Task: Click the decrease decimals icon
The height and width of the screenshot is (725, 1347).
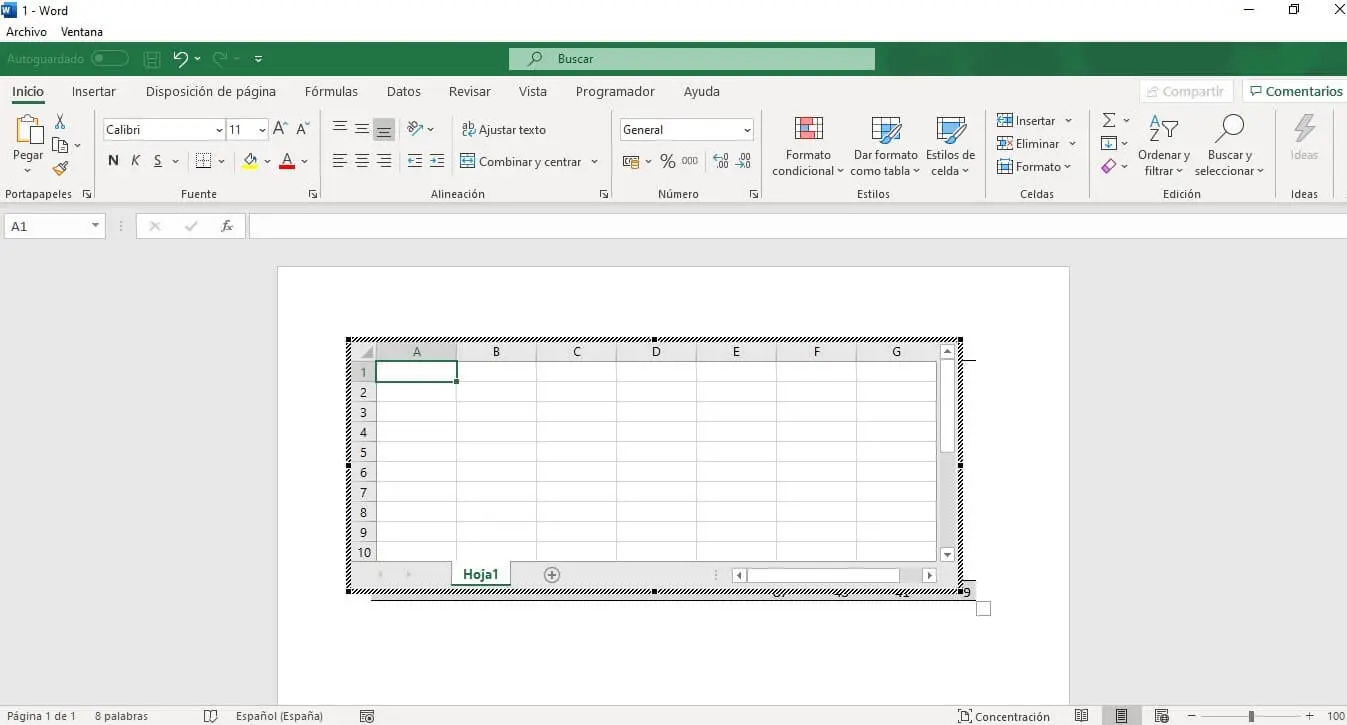Action: tap(743, 161)
